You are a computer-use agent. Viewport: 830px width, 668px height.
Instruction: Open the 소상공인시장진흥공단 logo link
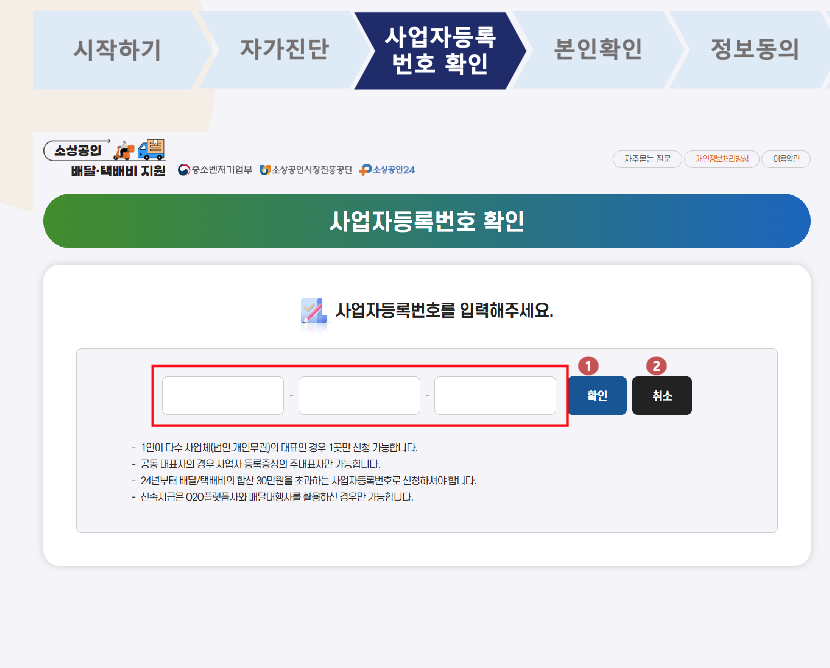tap(305, 170)
